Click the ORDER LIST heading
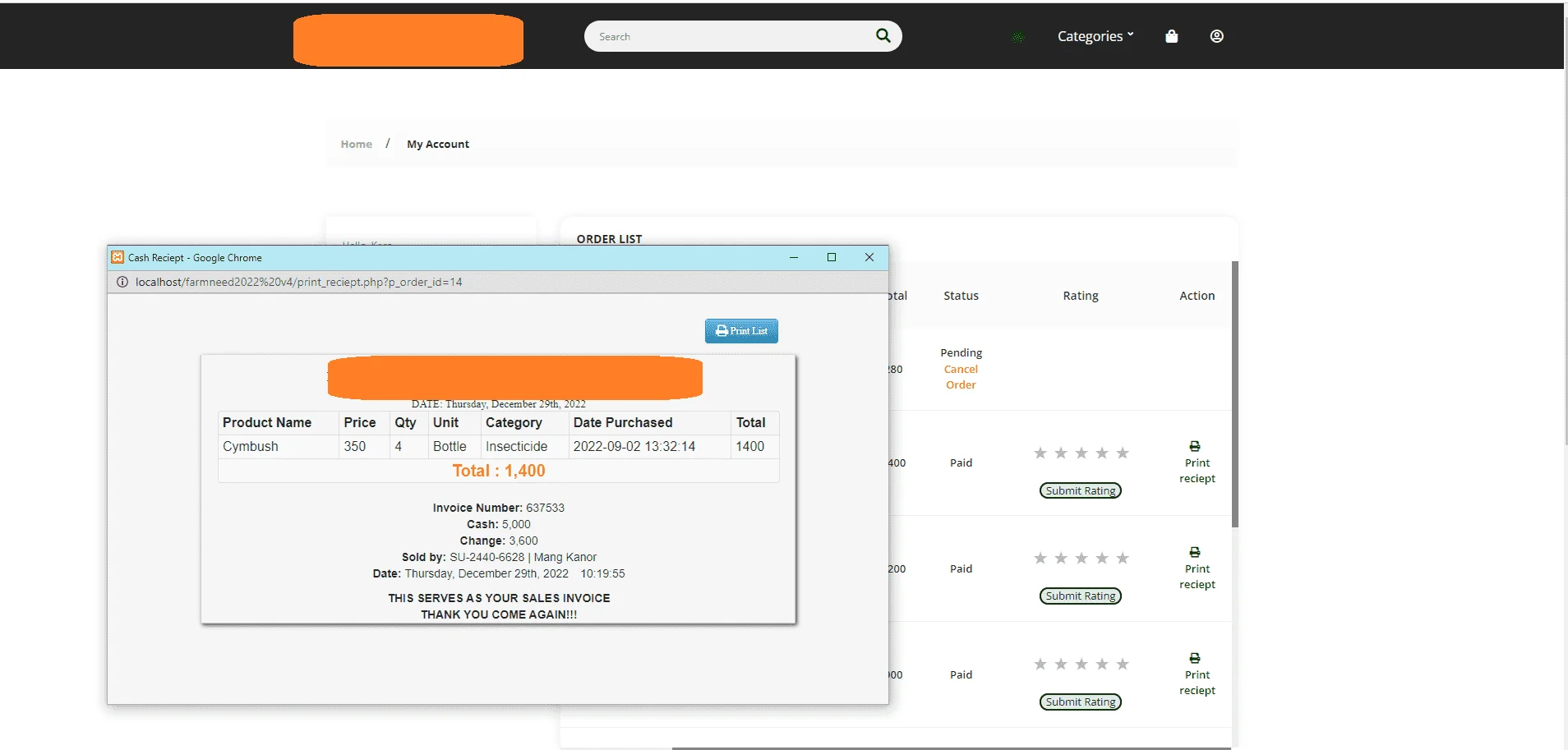The width and height of the screenshot is (1568, 750). (609, 239)
